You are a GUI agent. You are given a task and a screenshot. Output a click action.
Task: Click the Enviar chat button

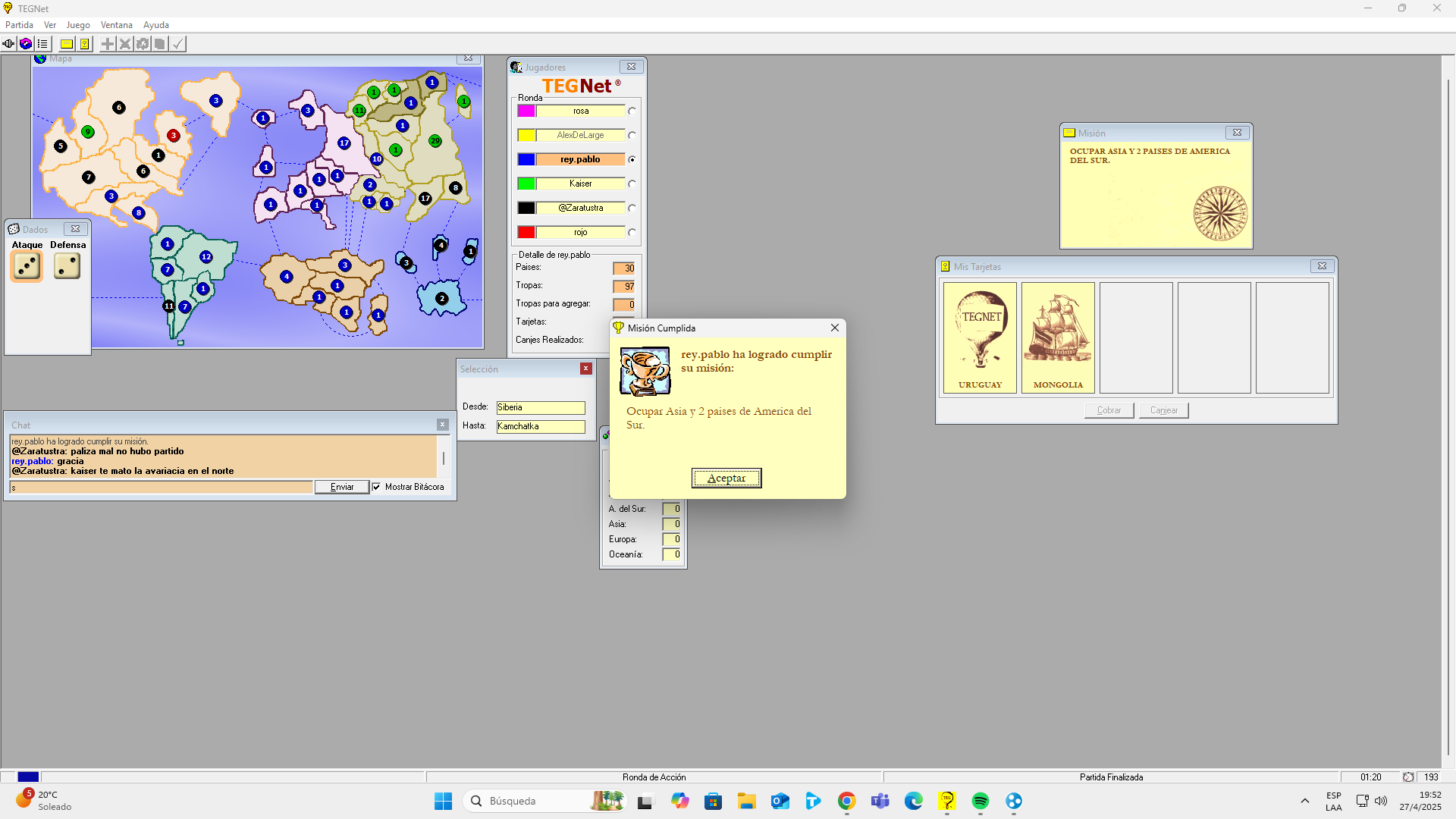point(342,487)
